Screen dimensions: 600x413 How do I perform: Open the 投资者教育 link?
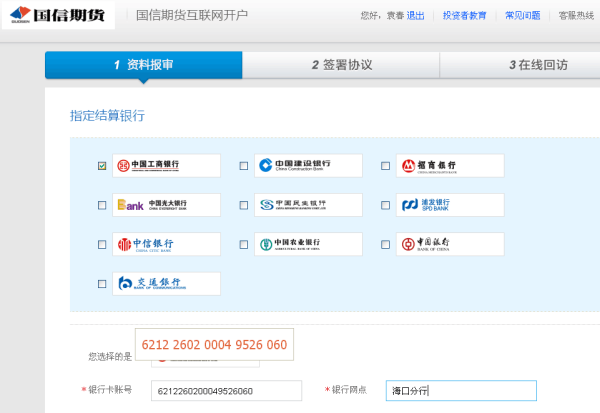click(x=465, y=15)
